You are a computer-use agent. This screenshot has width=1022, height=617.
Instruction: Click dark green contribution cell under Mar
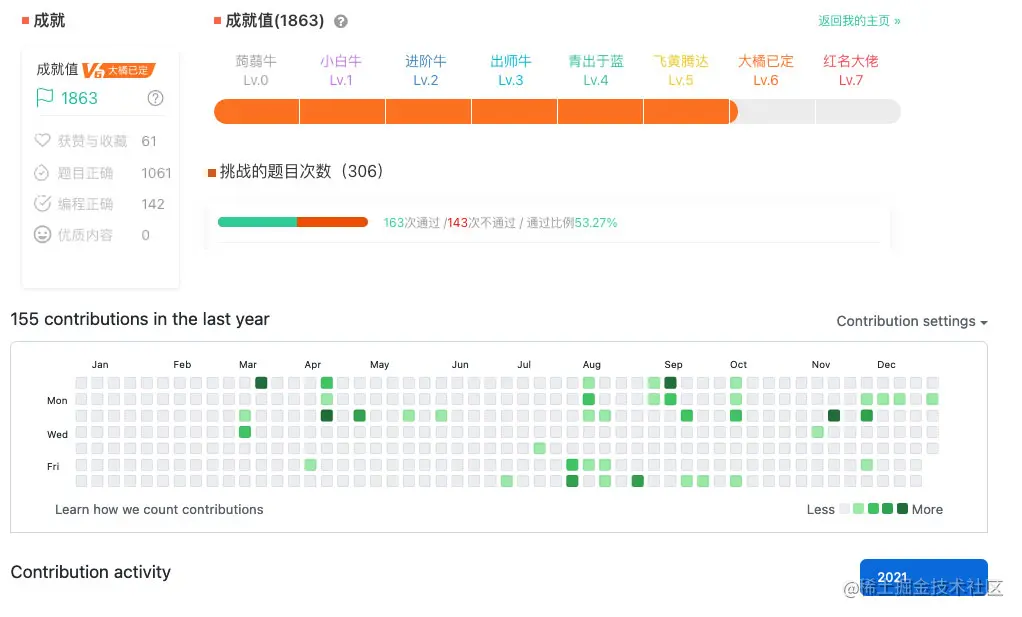coord(261,382)
